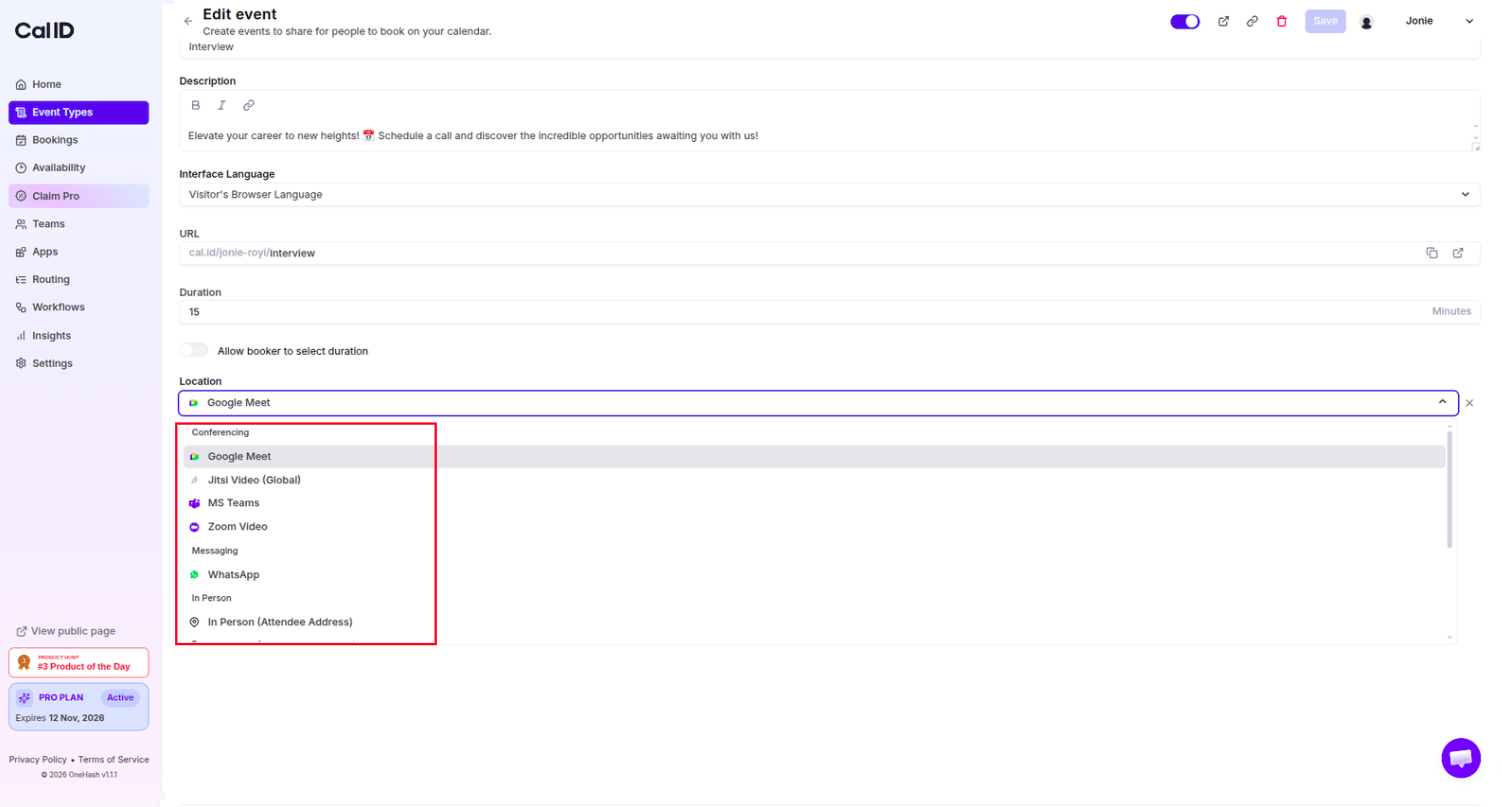This screenshot has height=807, width=1502.
Task: Click the Save button
Action: pos(1325,21)
